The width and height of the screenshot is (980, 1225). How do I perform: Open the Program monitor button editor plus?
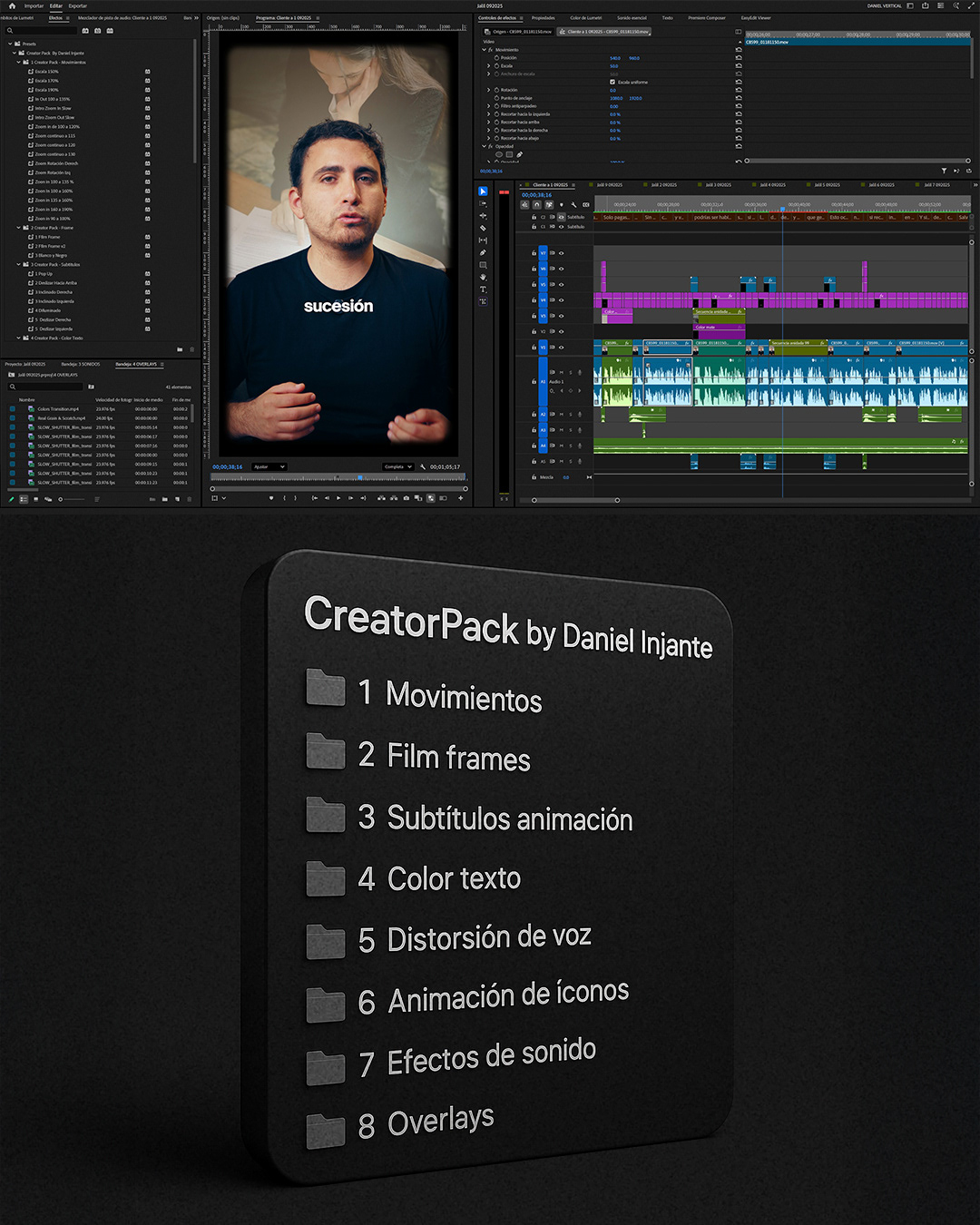click(x=461, y=497)
